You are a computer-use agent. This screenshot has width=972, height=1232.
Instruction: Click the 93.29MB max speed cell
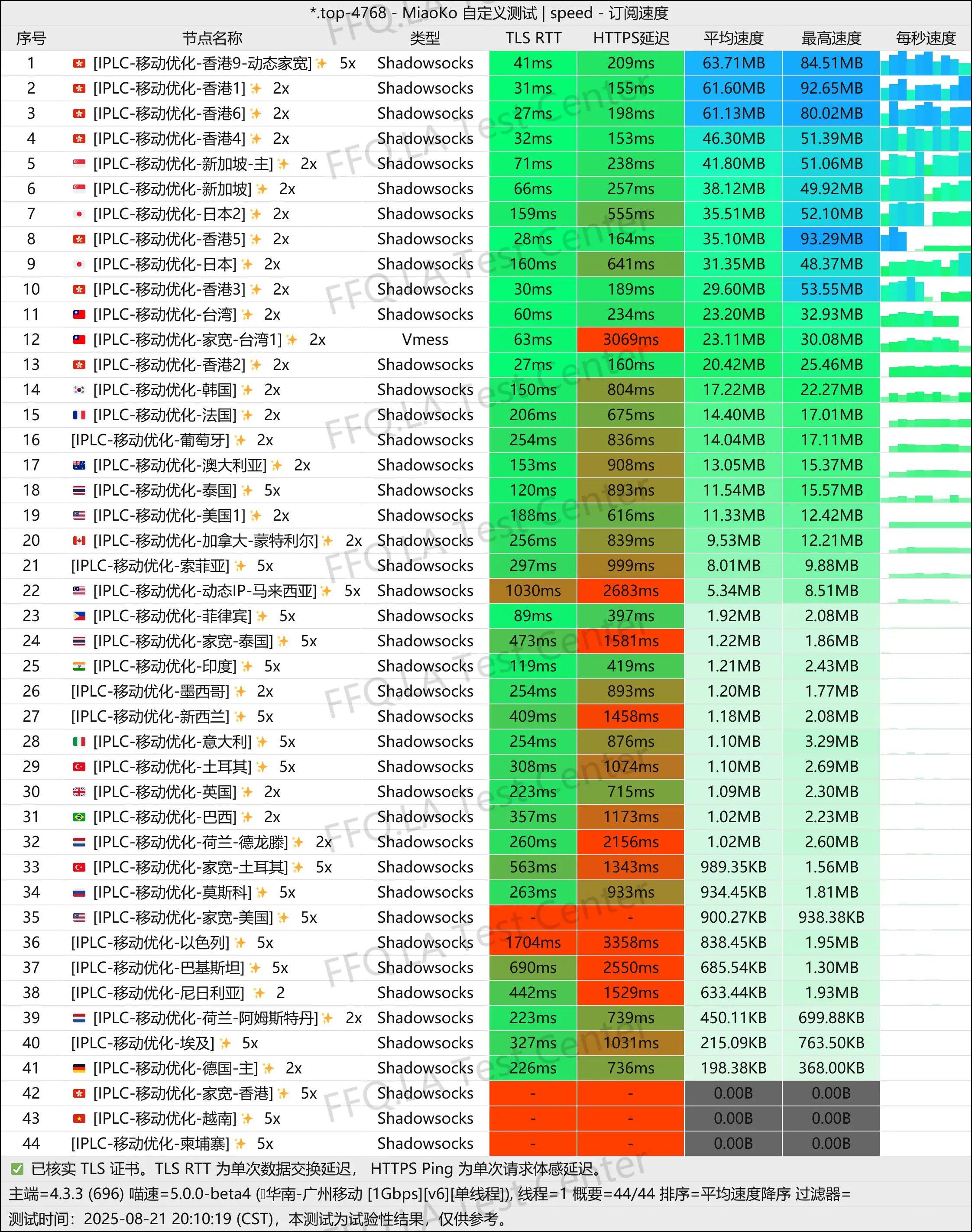(x=831, y=239)
